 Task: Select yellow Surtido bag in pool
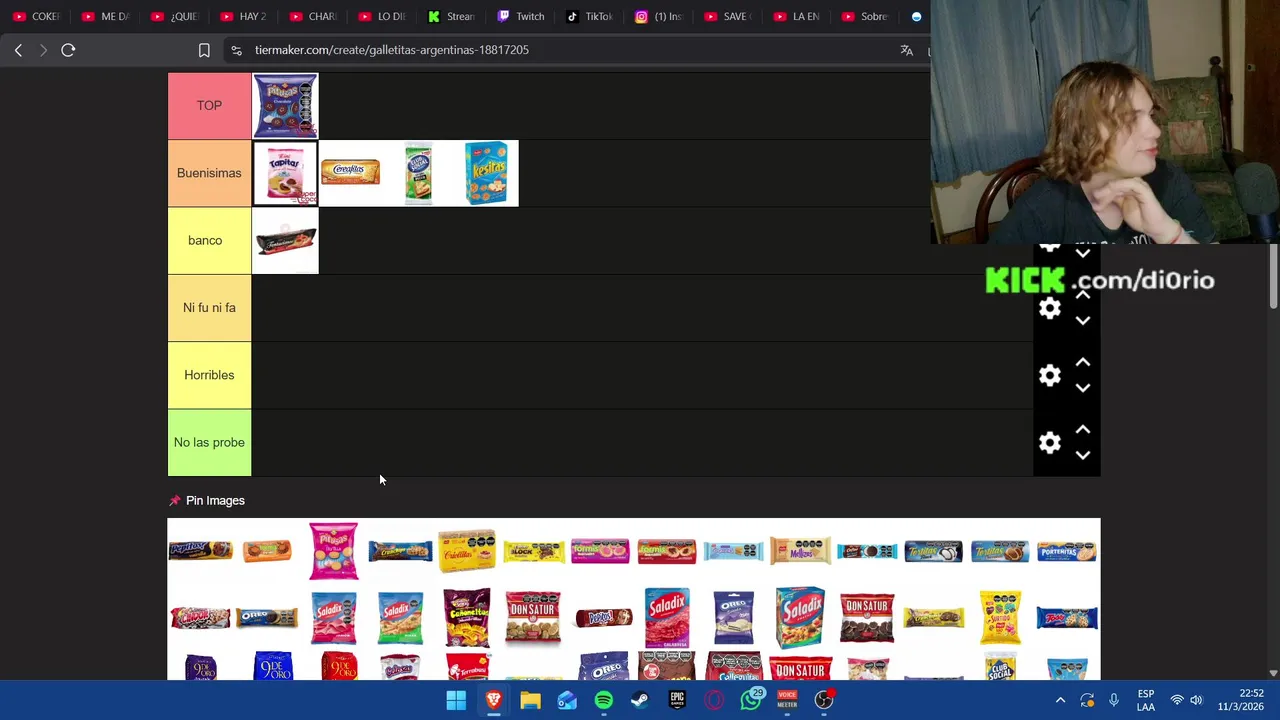tap(1000, 618)
